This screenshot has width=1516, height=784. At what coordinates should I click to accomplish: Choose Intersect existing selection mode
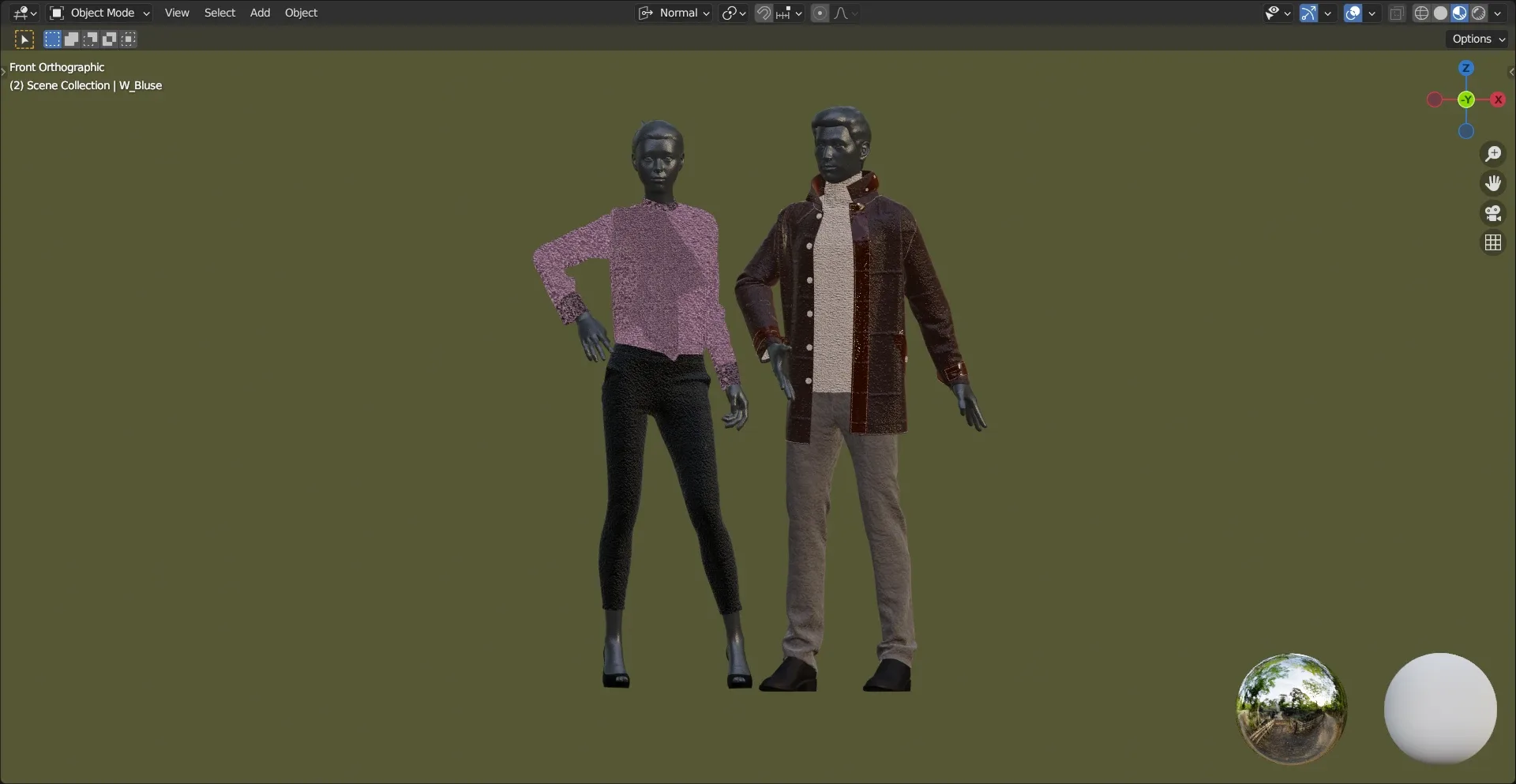click(128, 39)
